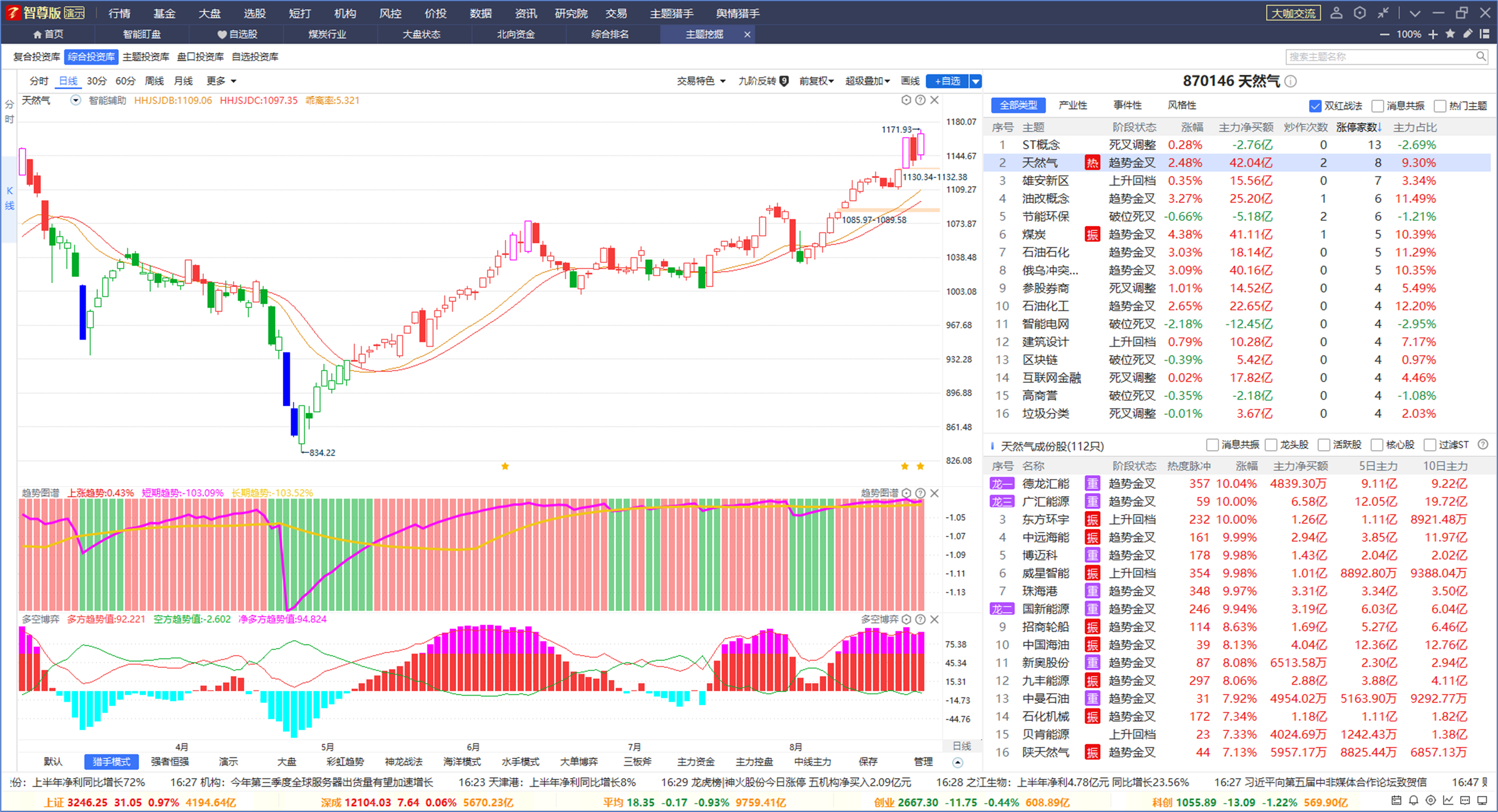Open the 交易特色 dropdown

point(701,81)
